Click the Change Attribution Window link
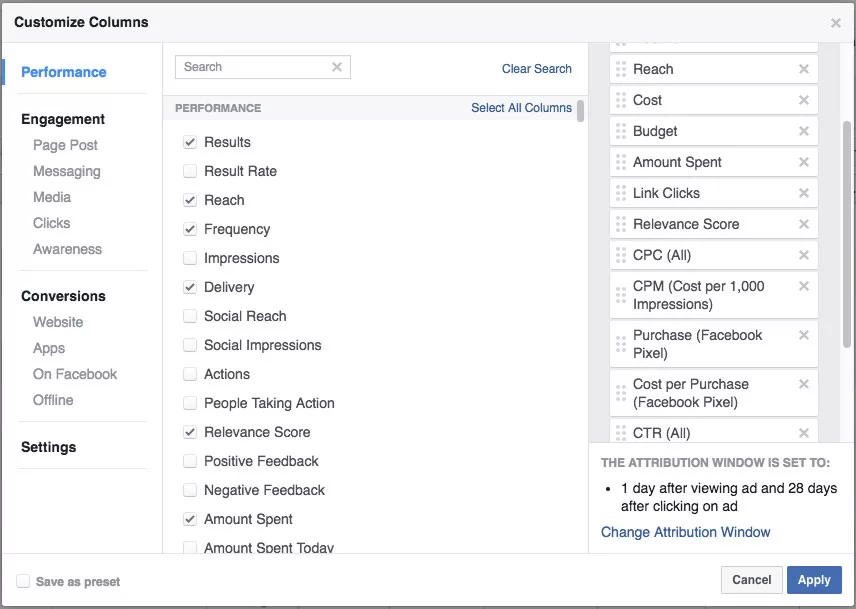Viewport: 856px width, 609px height. pyautogui.click(x=685, y=532)
